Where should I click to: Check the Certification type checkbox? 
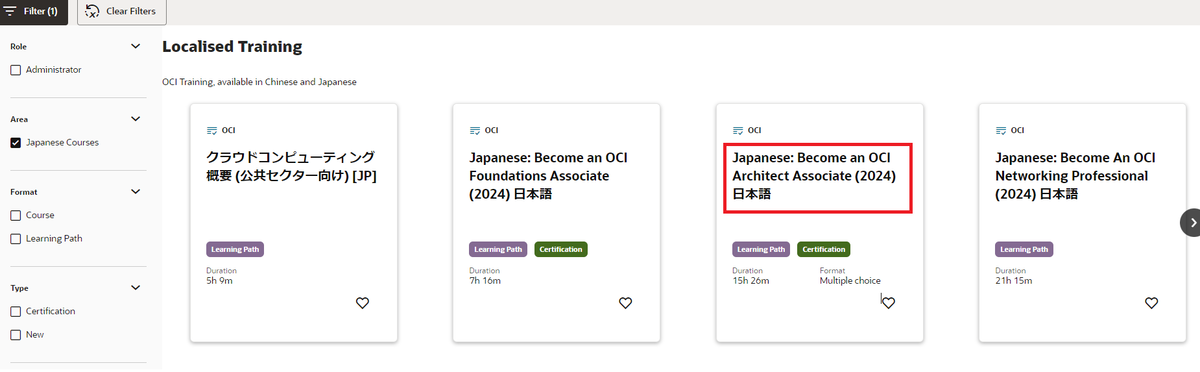click(16, 311)
